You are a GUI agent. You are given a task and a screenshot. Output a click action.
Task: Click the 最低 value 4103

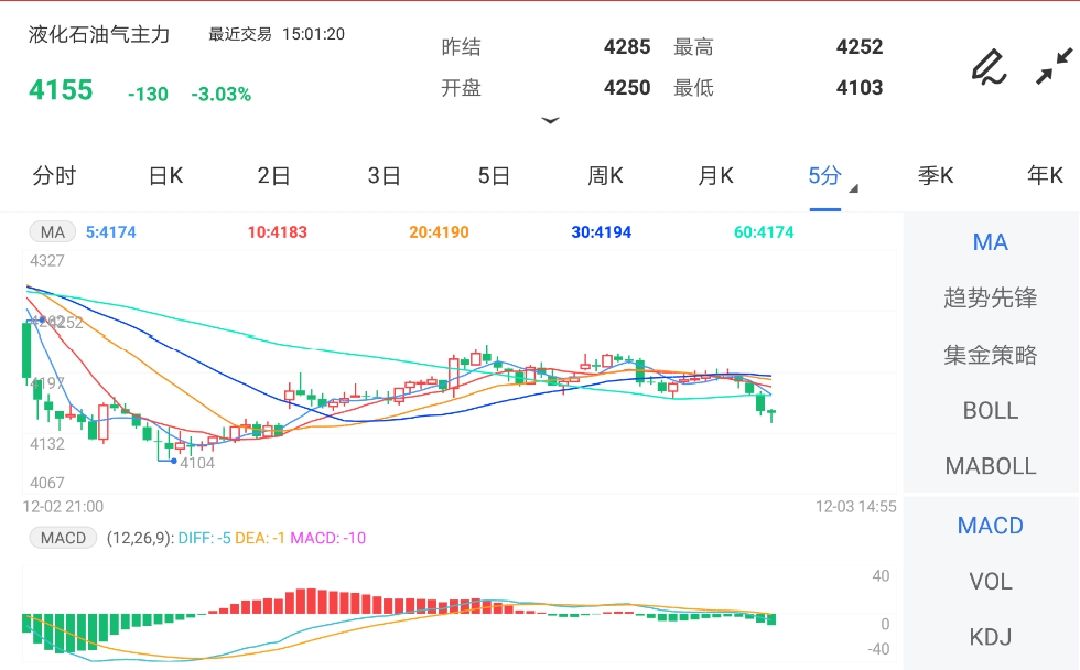859,87
